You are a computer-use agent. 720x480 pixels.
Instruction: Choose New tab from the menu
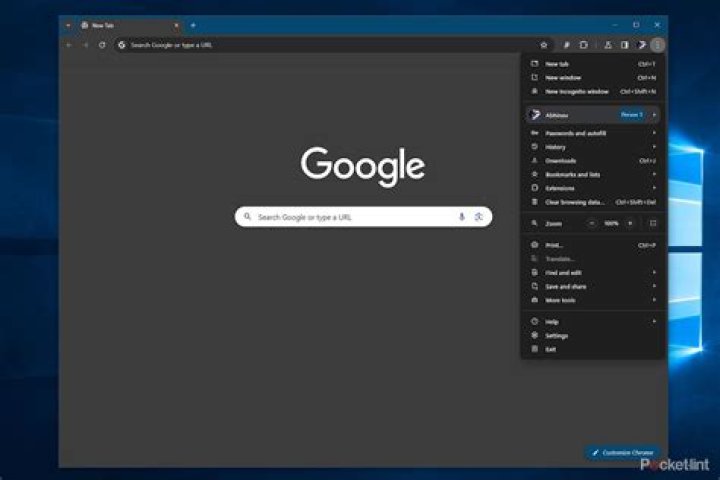[x=593, y=64]
